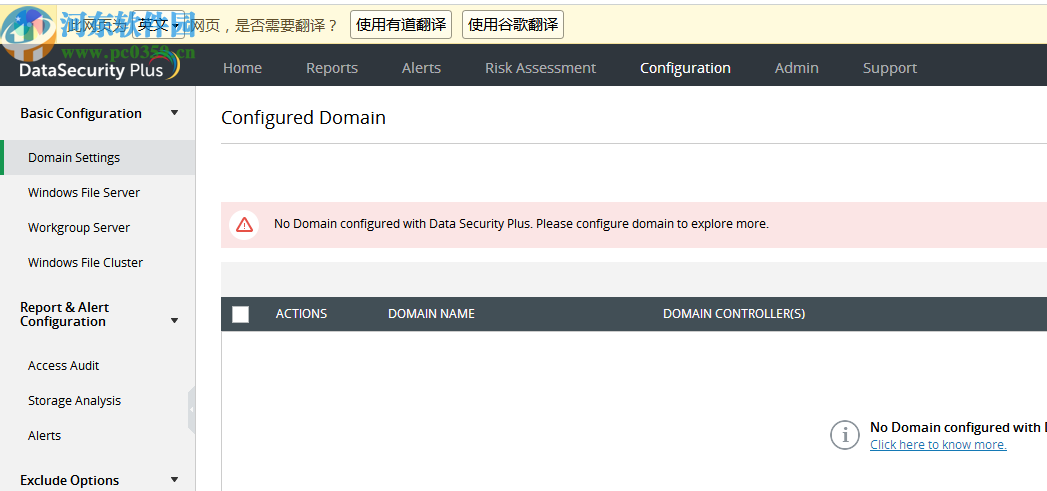The width and height of the screenshot is (1047, 491).
Task: Translate the page with 使用谷歌翻译 button
Action: 513,25
